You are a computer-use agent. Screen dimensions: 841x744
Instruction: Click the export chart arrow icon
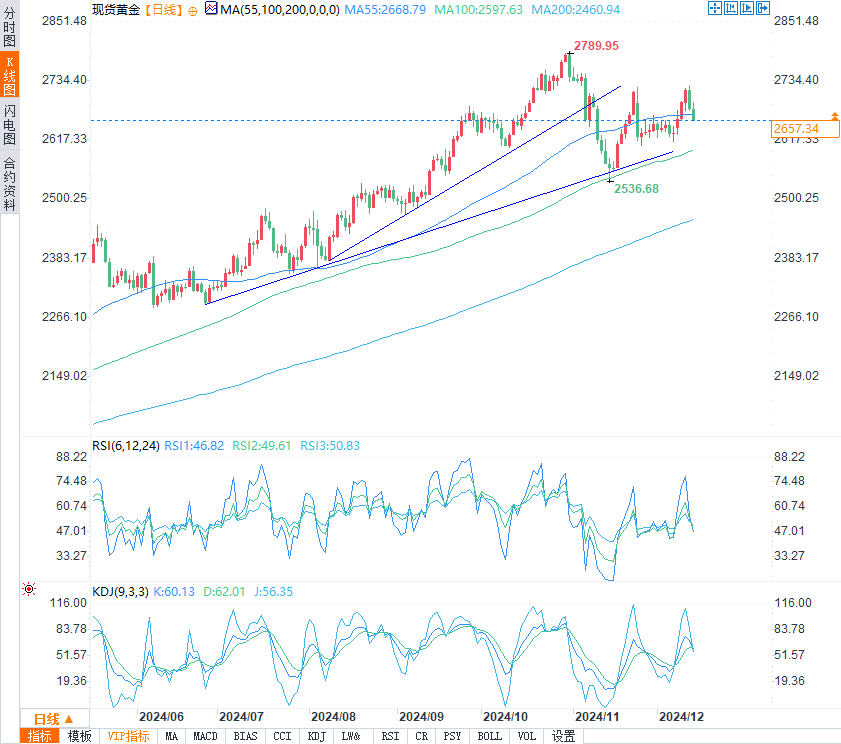click(x=763, y=8)
